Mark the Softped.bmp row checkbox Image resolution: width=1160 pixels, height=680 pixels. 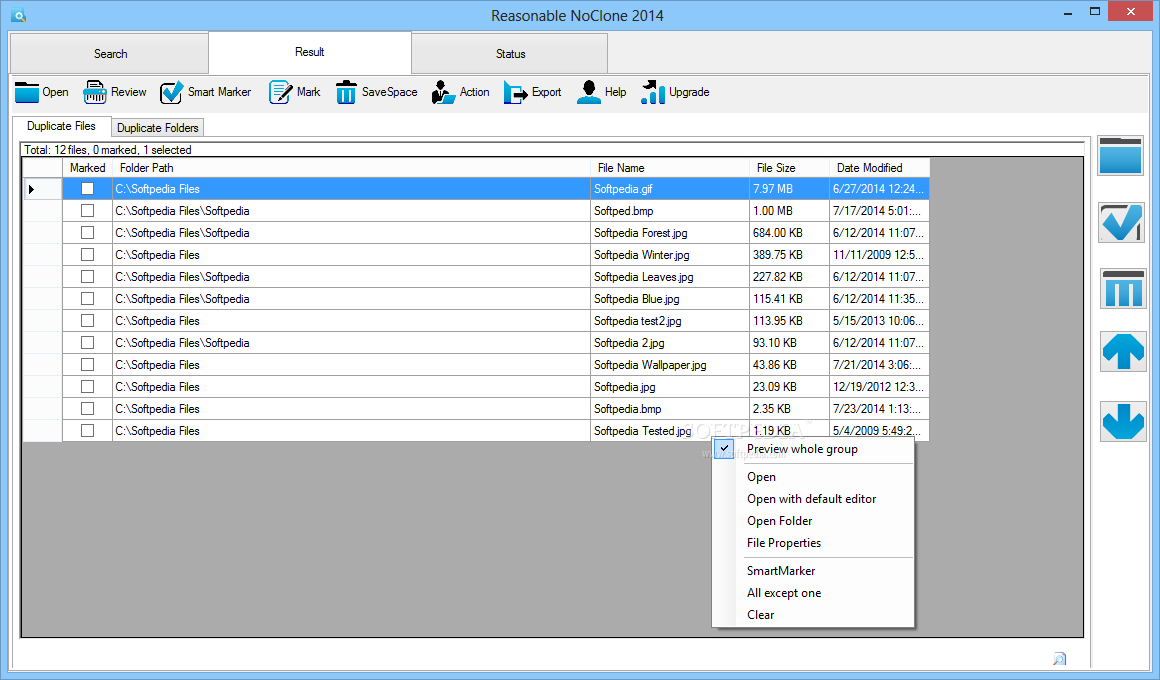click(87, 211)
